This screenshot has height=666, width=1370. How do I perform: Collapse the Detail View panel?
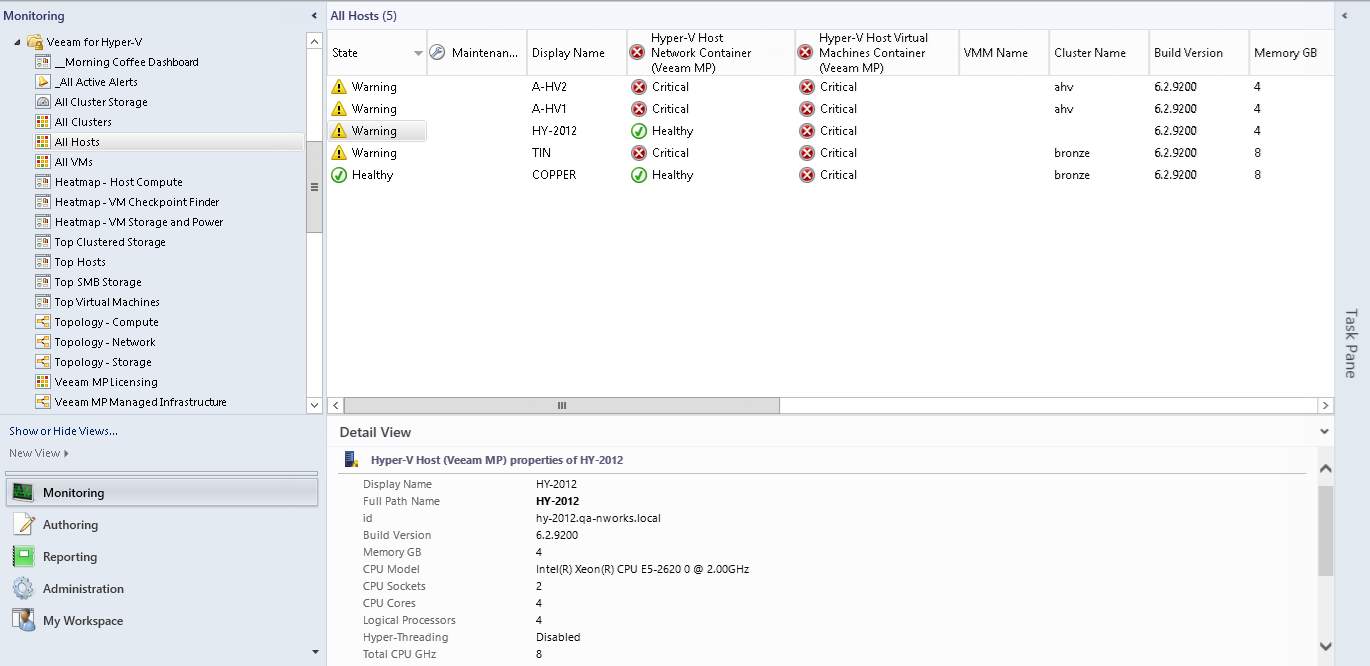point(1325,432)
